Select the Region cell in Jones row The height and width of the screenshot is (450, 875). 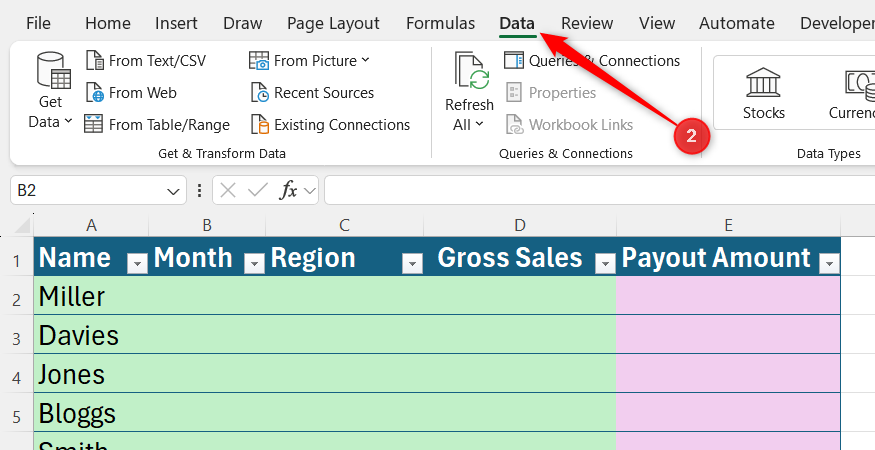[x=344, y=374]
